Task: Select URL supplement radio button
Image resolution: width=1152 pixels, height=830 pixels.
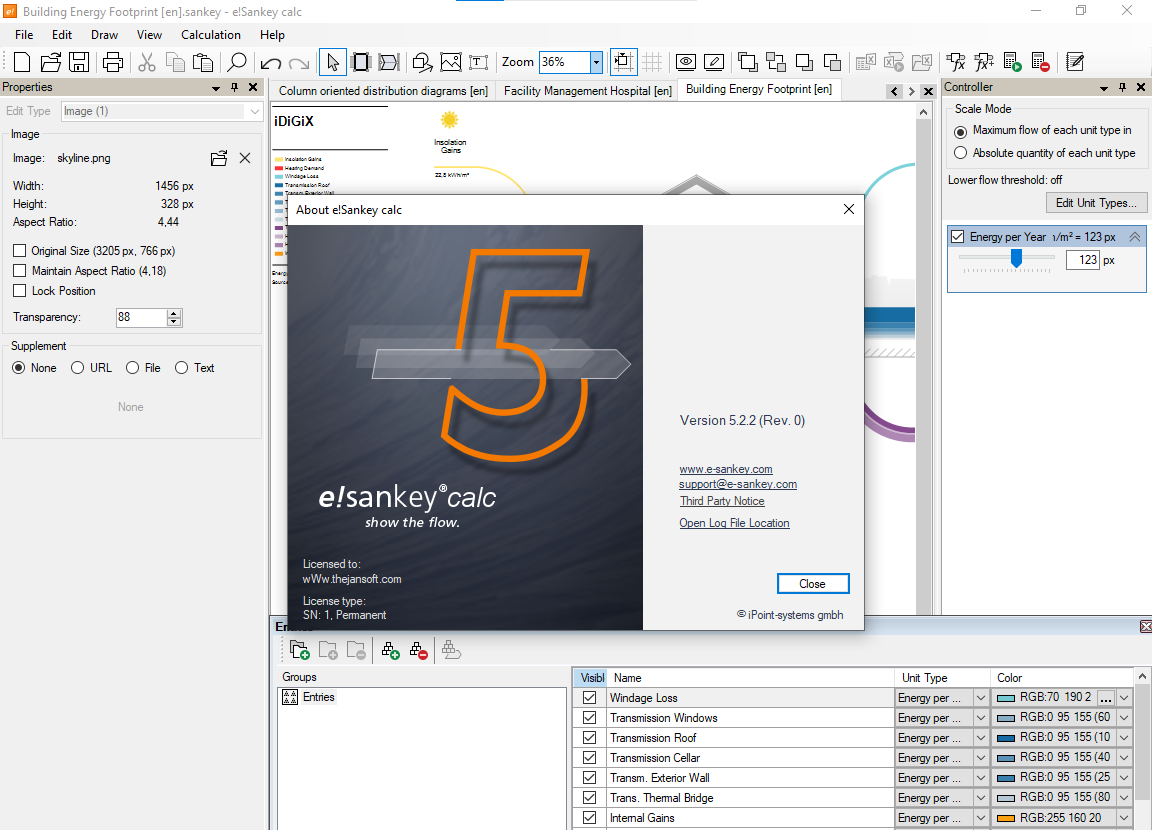Action: pos(77,368)
